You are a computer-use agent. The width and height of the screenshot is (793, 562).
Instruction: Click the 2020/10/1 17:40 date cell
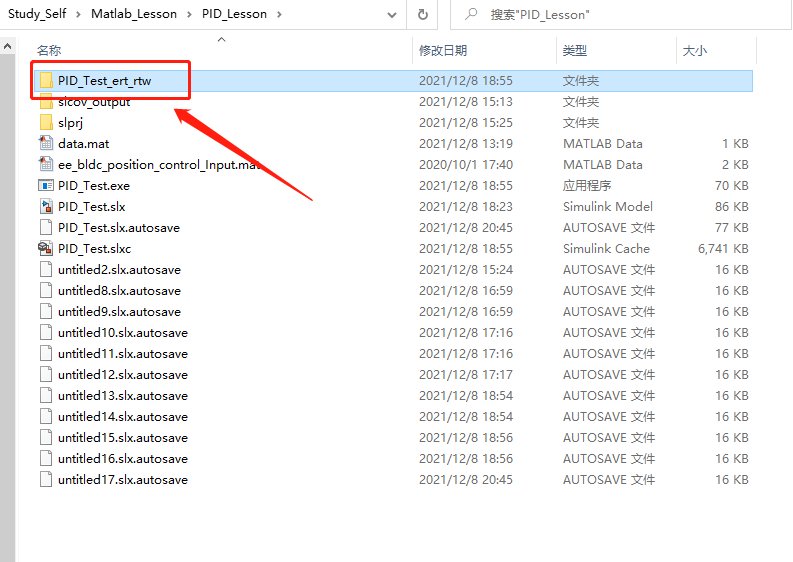click(x=466, y=164)
